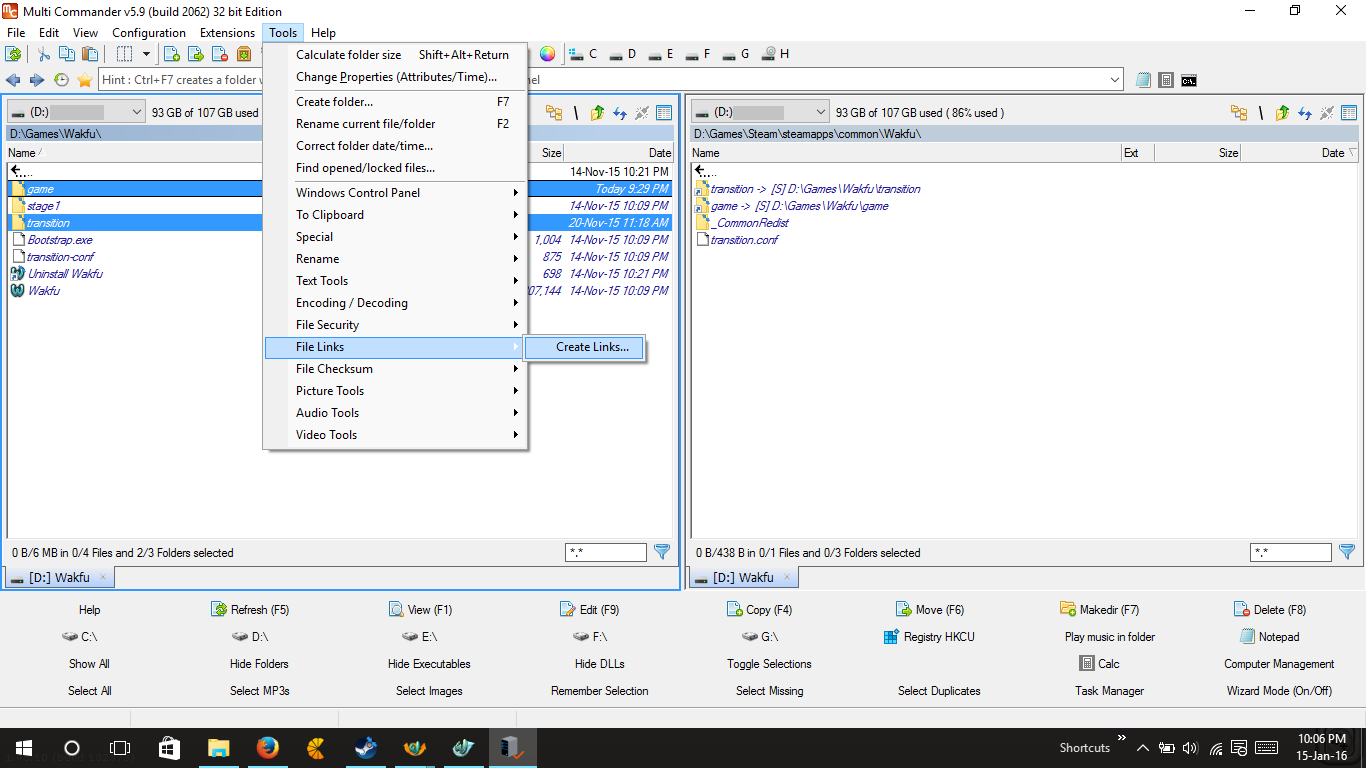Select Find opened/locked files... menu entry

[395, 168]
